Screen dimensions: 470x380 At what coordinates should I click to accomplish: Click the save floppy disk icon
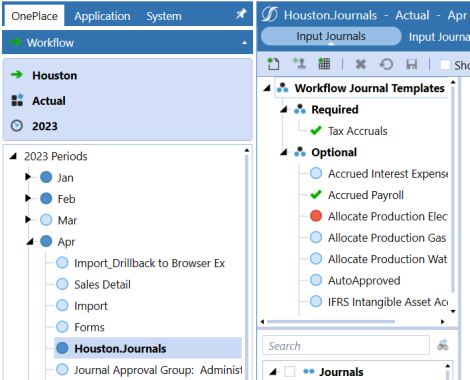(x=412, y=64)
